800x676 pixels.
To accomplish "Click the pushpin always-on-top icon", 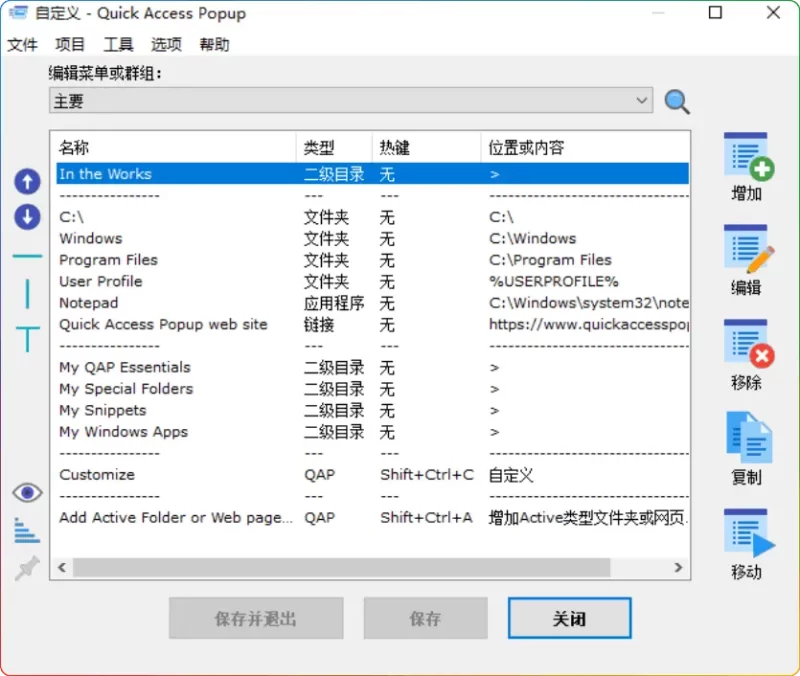I will click(27, 568).
